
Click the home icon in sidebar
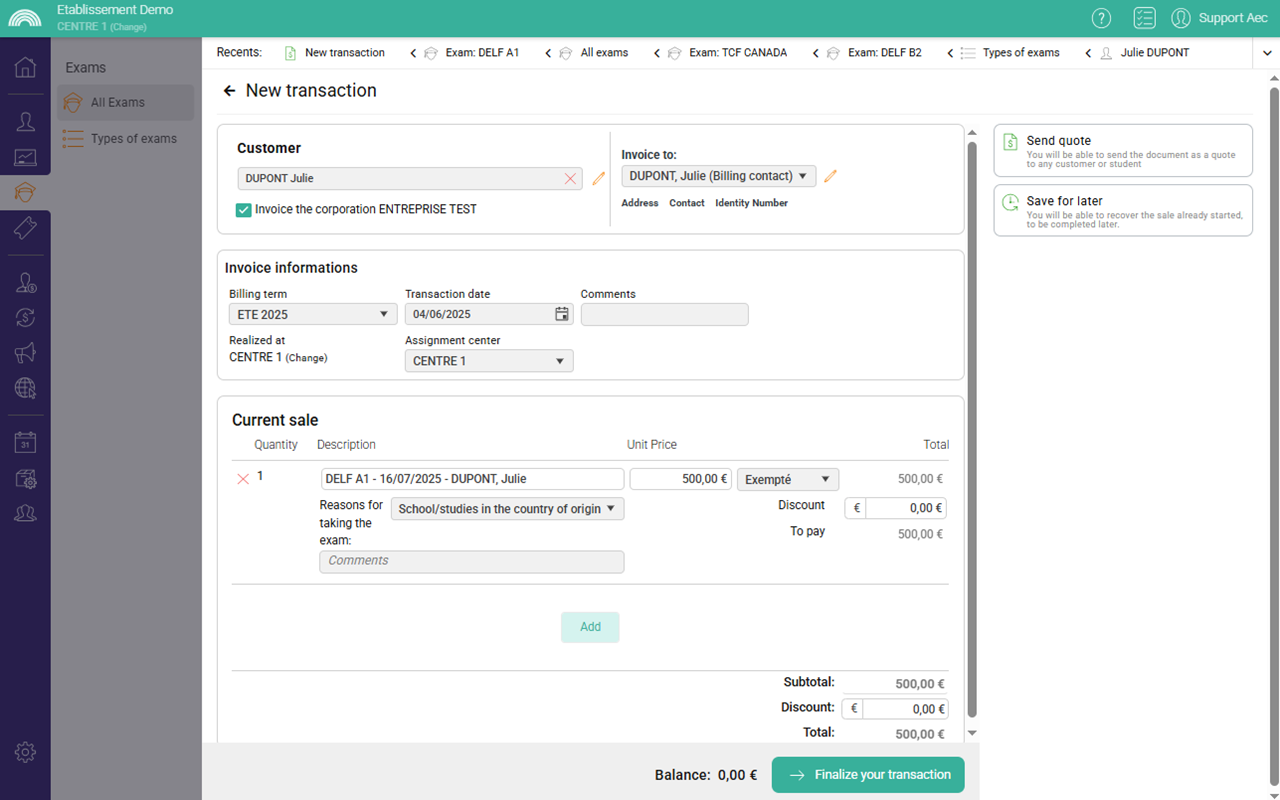tap(25, 67)
